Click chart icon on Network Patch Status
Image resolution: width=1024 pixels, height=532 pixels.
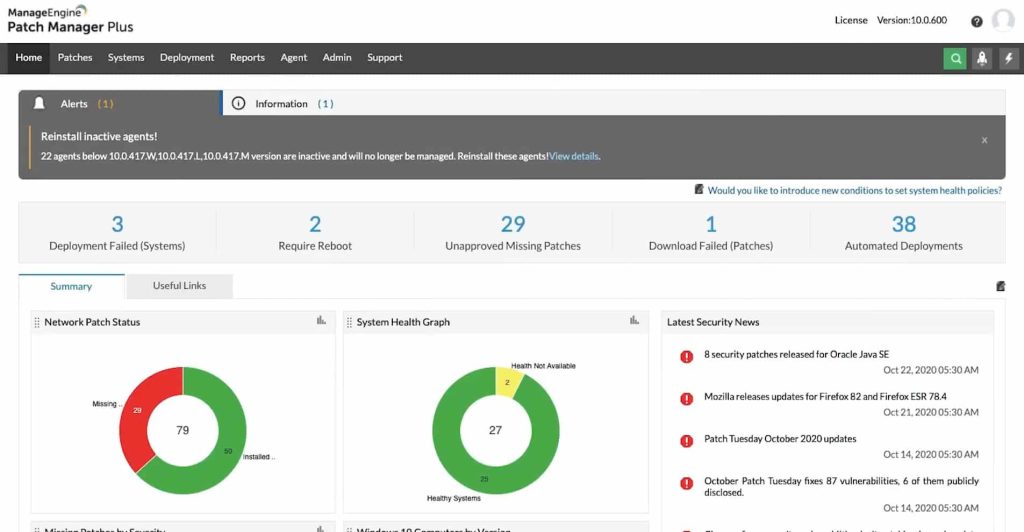click(x=321, y=320)
